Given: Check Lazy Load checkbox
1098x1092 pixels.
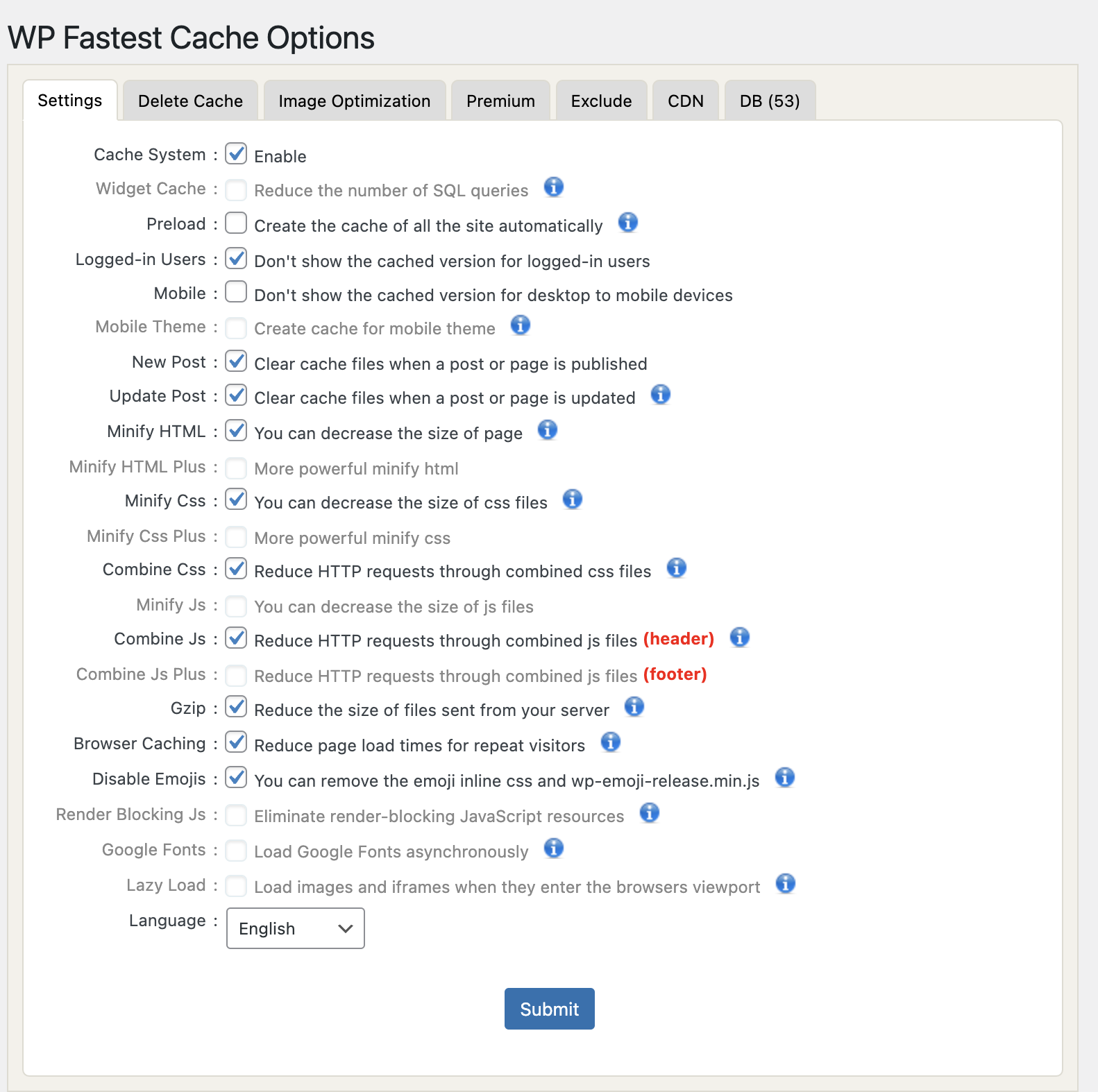Looking at the screenshot, I should click(236, 886).
